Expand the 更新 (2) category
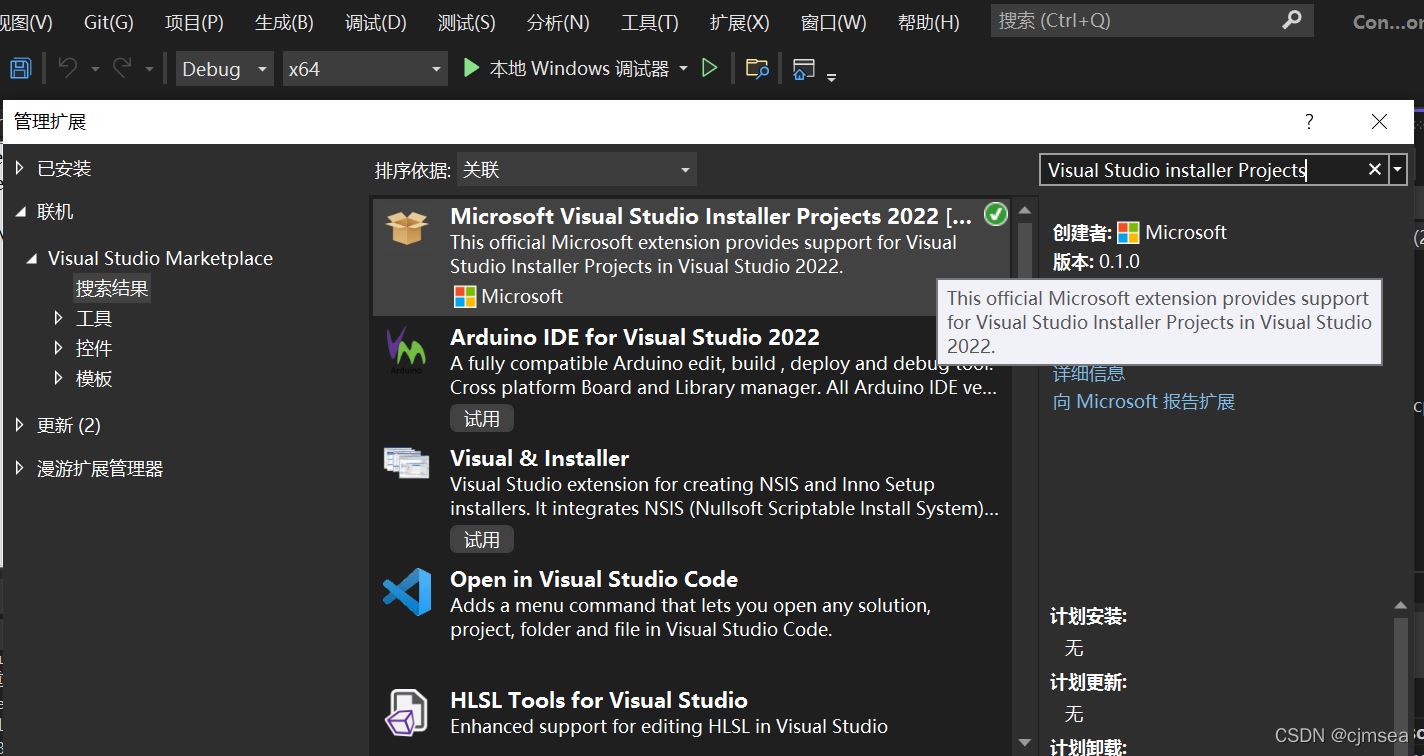The image size is (1424, 756). point(20,425)
